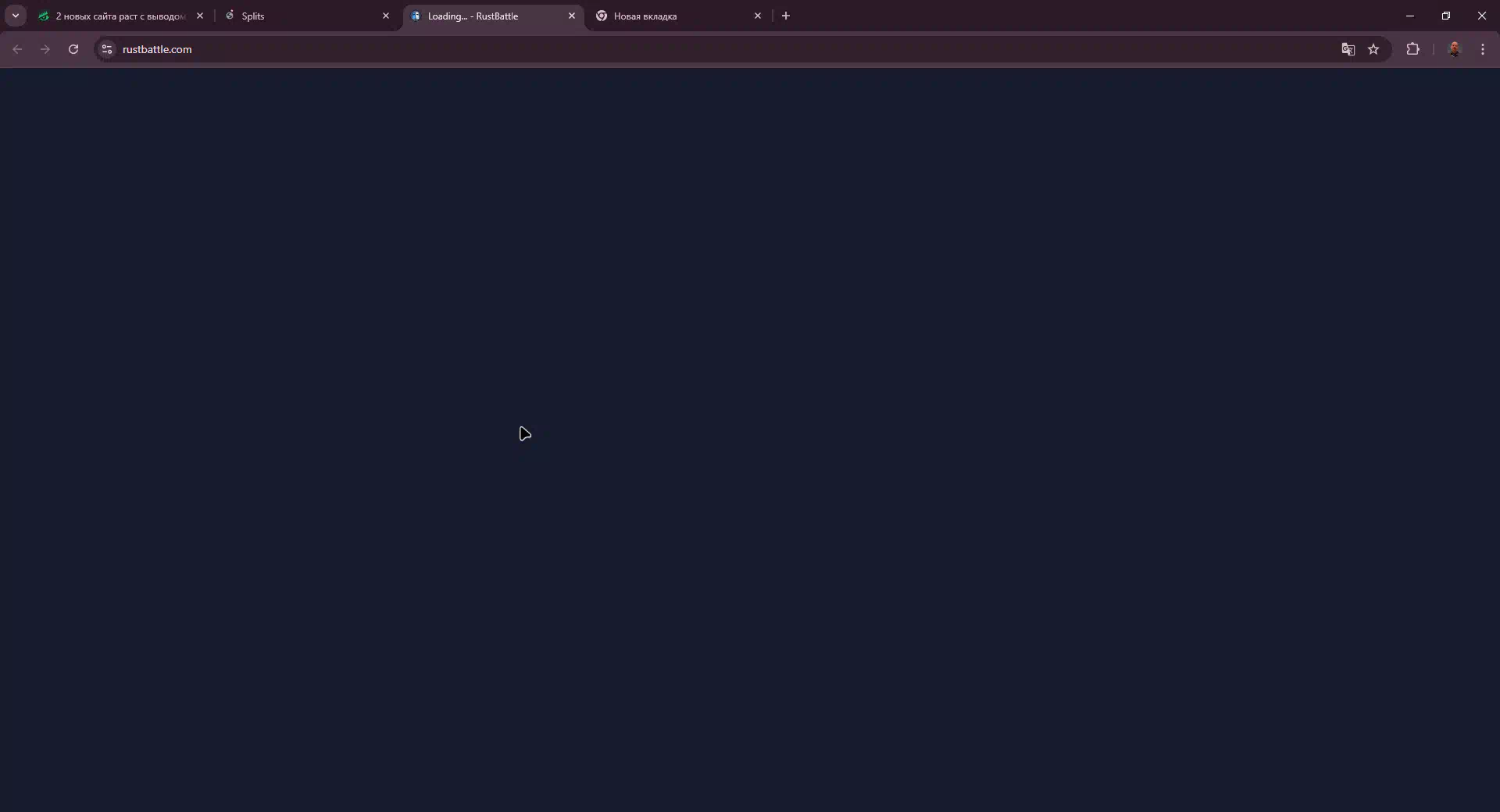
Task: Switch to the Новая вкладка tab
Action: [678, 16]
